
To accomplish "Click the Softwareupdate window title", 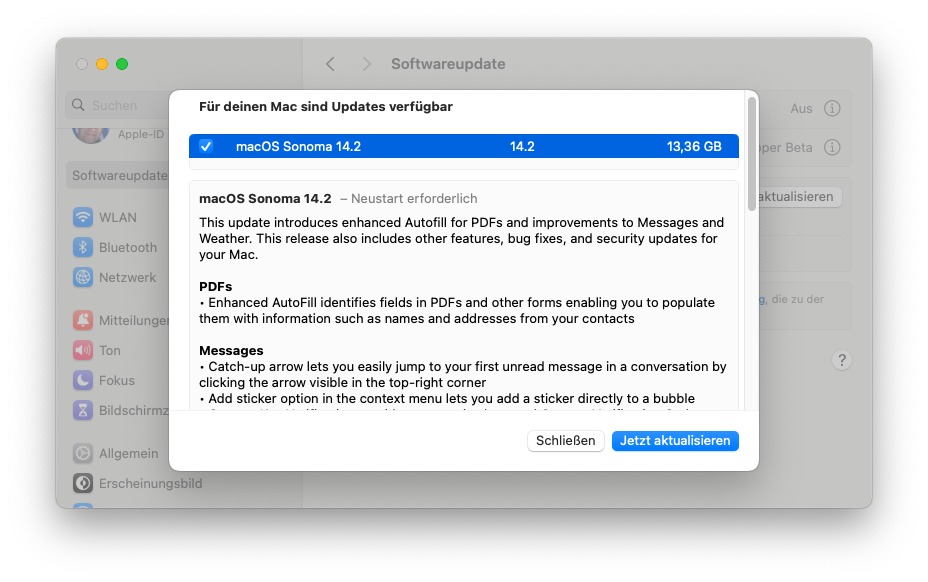I will [448, 64].
